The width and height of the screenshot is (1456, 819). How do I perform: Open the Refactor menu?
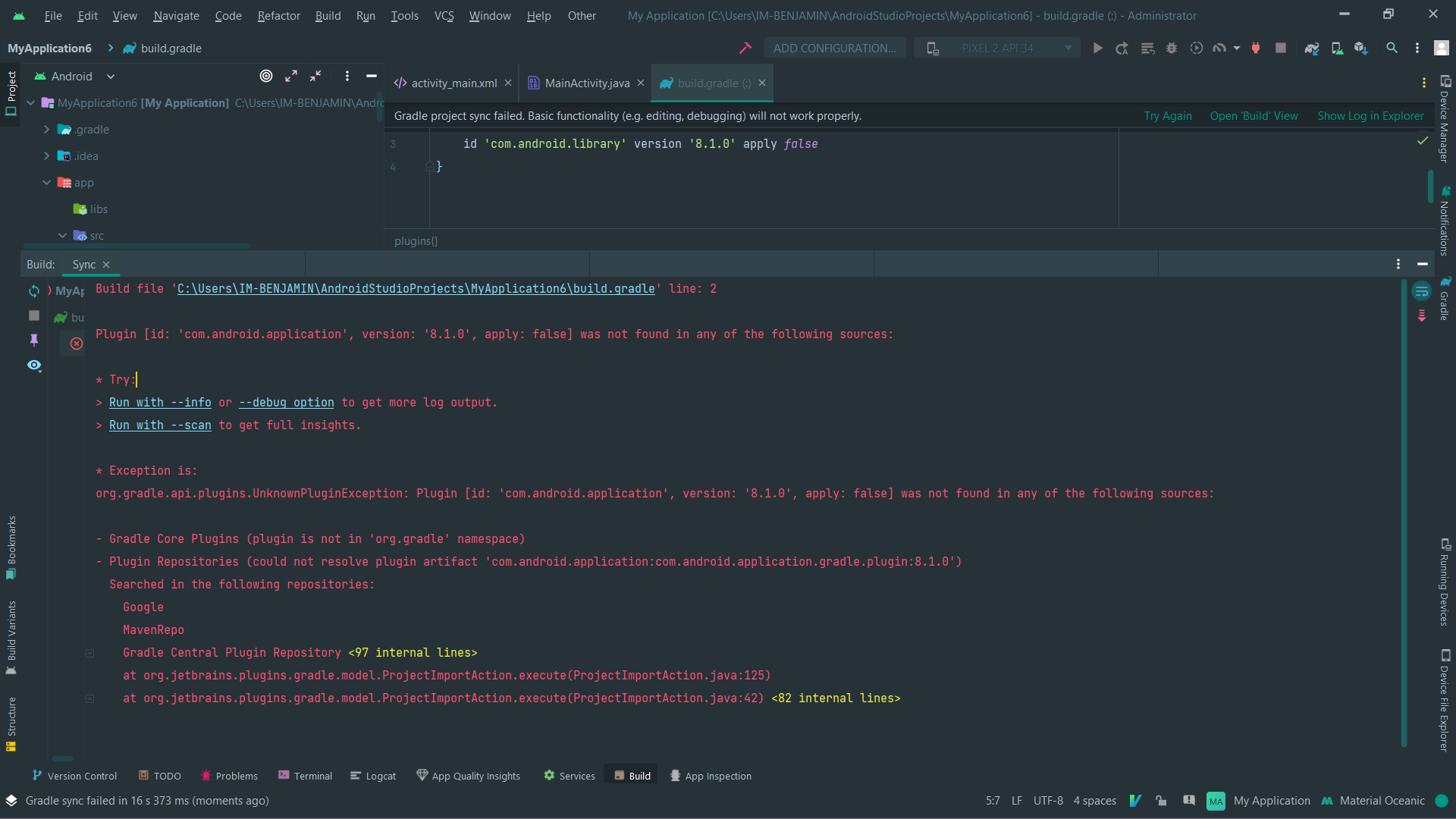(x=278, y=15)
